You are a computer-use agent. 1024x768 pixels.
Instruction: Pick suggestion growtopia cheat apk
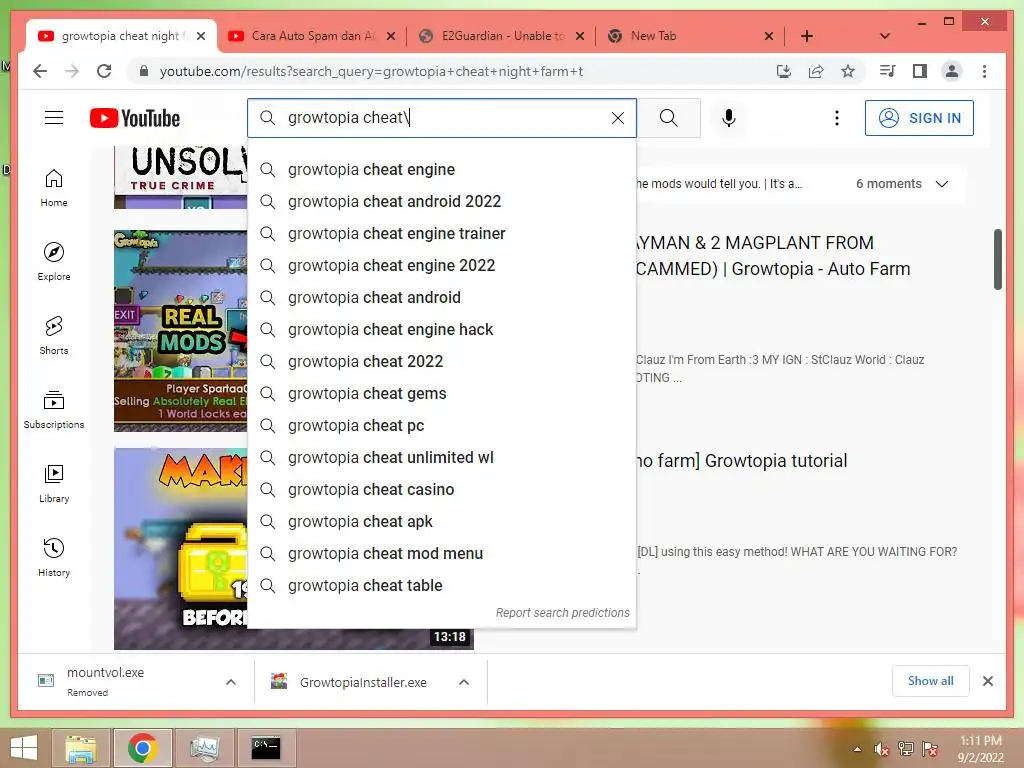(x=441, y=522)
